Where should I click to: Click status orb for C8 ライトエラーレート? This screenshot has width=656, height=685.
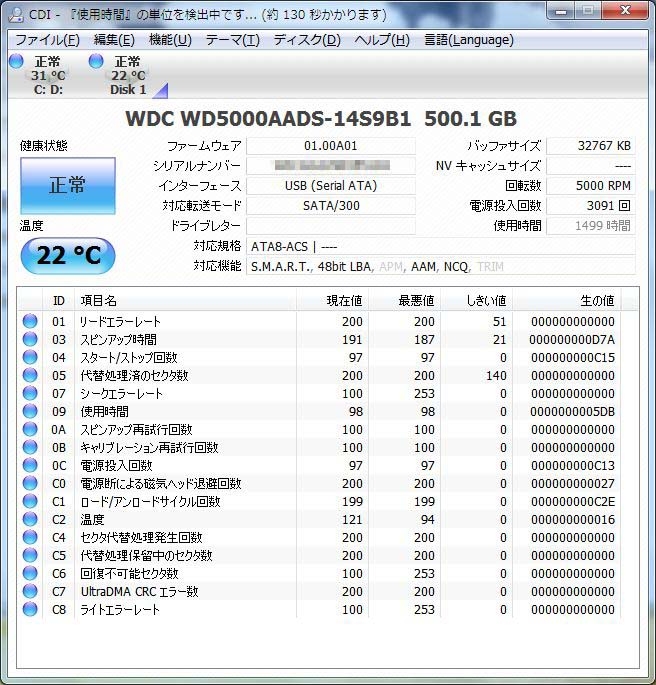coord(30,609)
